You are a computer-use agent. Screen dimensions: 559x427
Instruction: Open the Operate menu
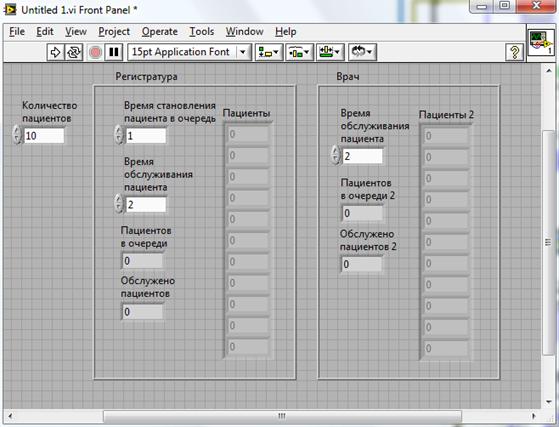(x=159, y=32)
